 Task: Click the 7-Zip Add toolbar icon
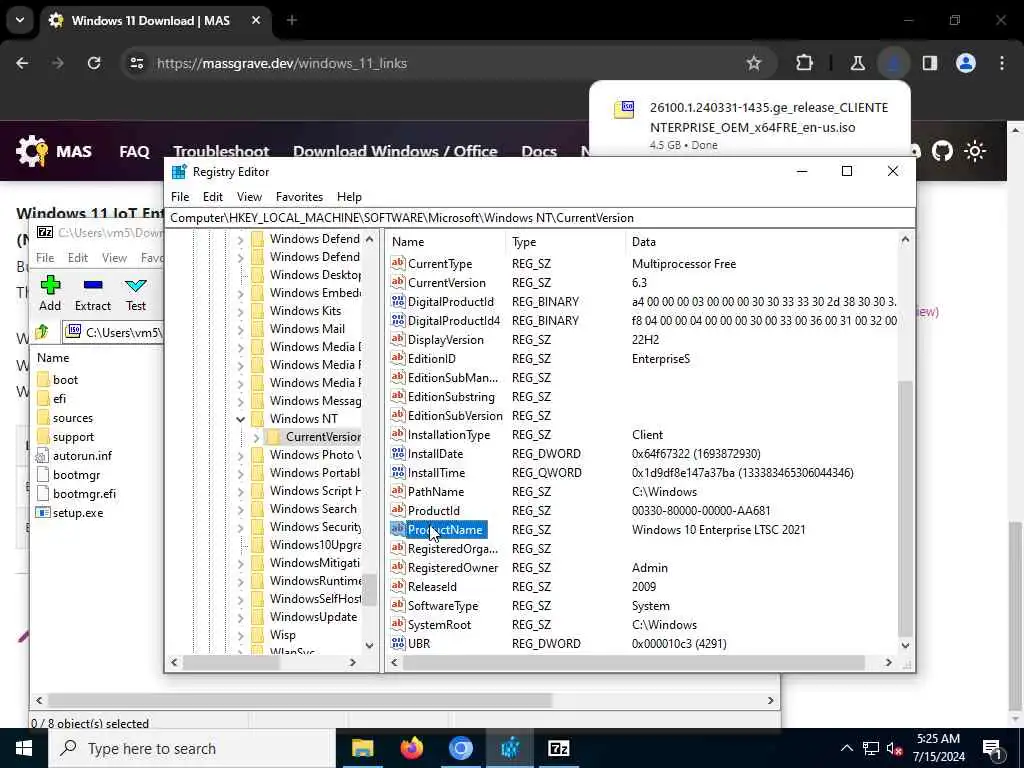tap(50, 285)
